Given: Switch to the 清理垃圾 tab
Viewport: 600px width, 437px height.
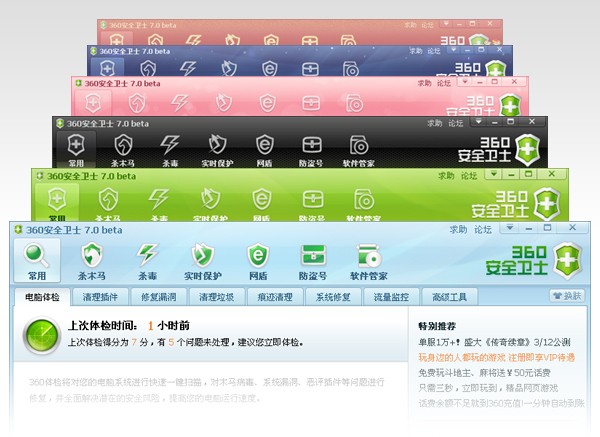Looking at the screenshot, I should 217,297.
